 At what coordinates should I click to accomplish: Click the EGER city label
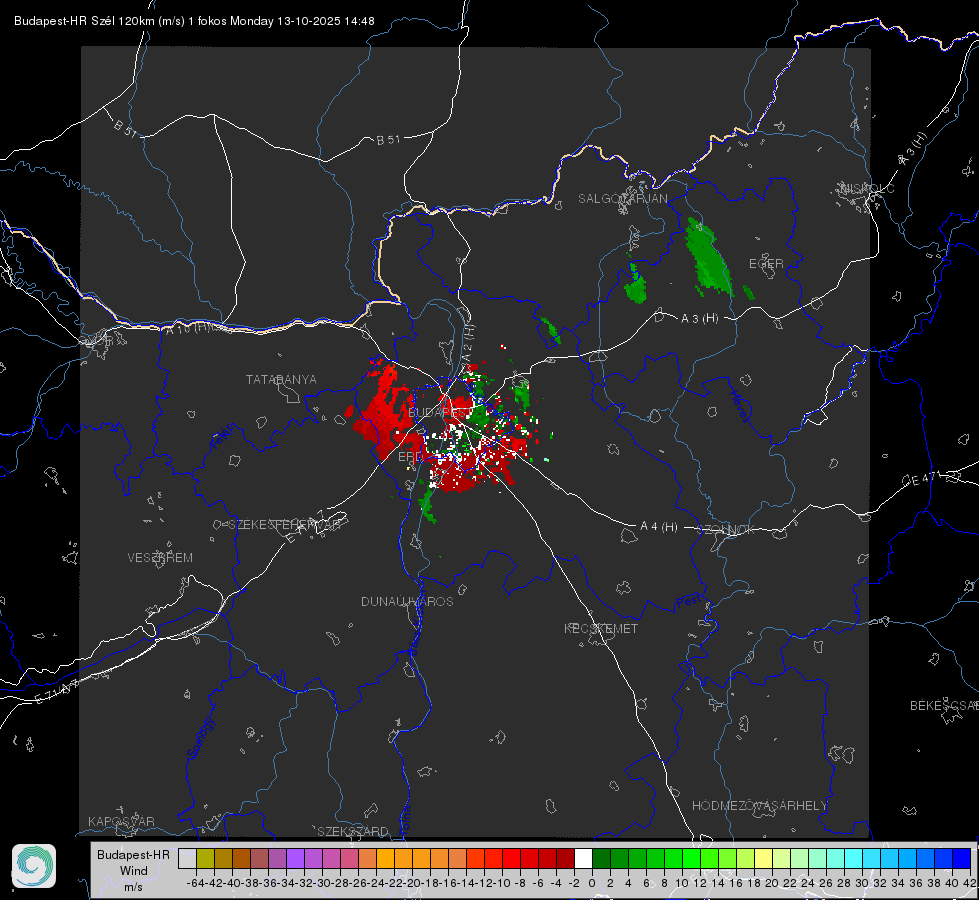click(x=766, y=264)
